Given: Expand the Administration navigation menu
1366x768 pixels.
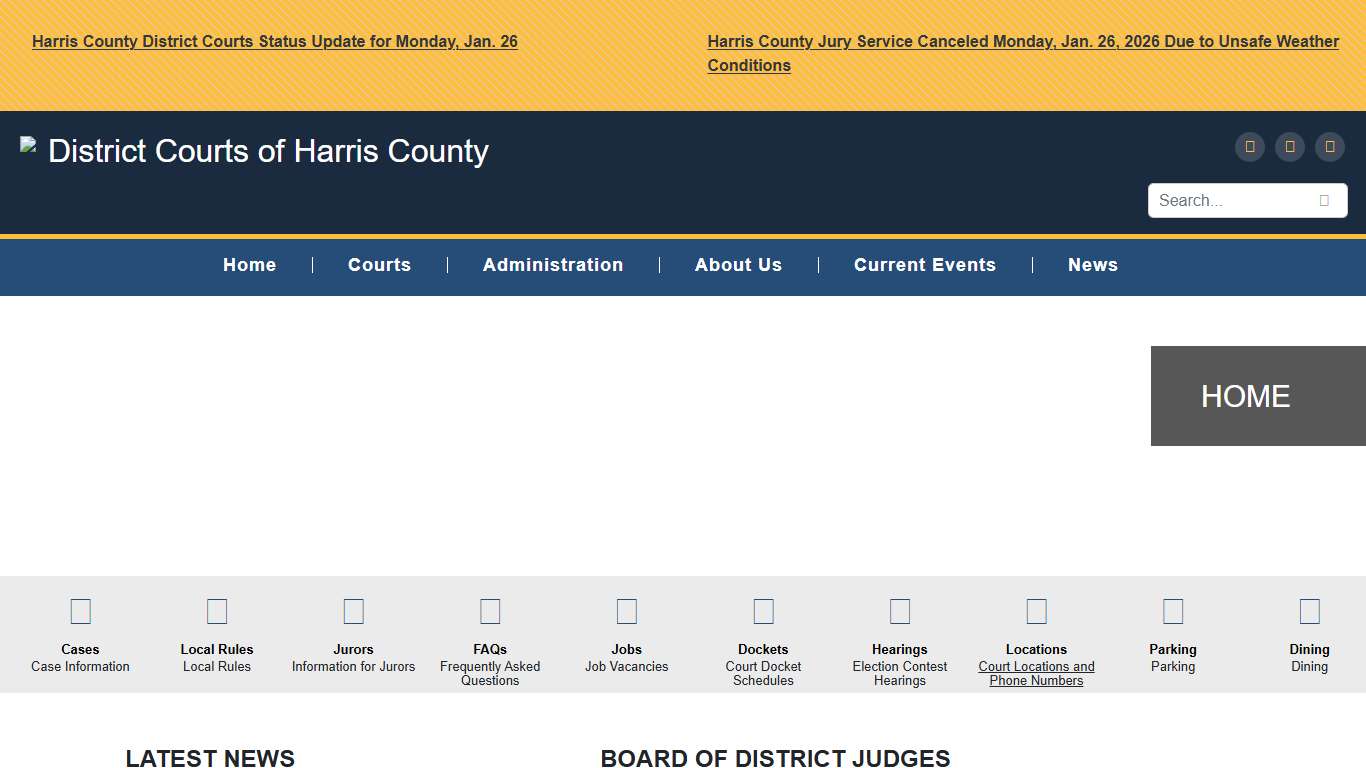Looking at the screenshot, I should (553, 265).
